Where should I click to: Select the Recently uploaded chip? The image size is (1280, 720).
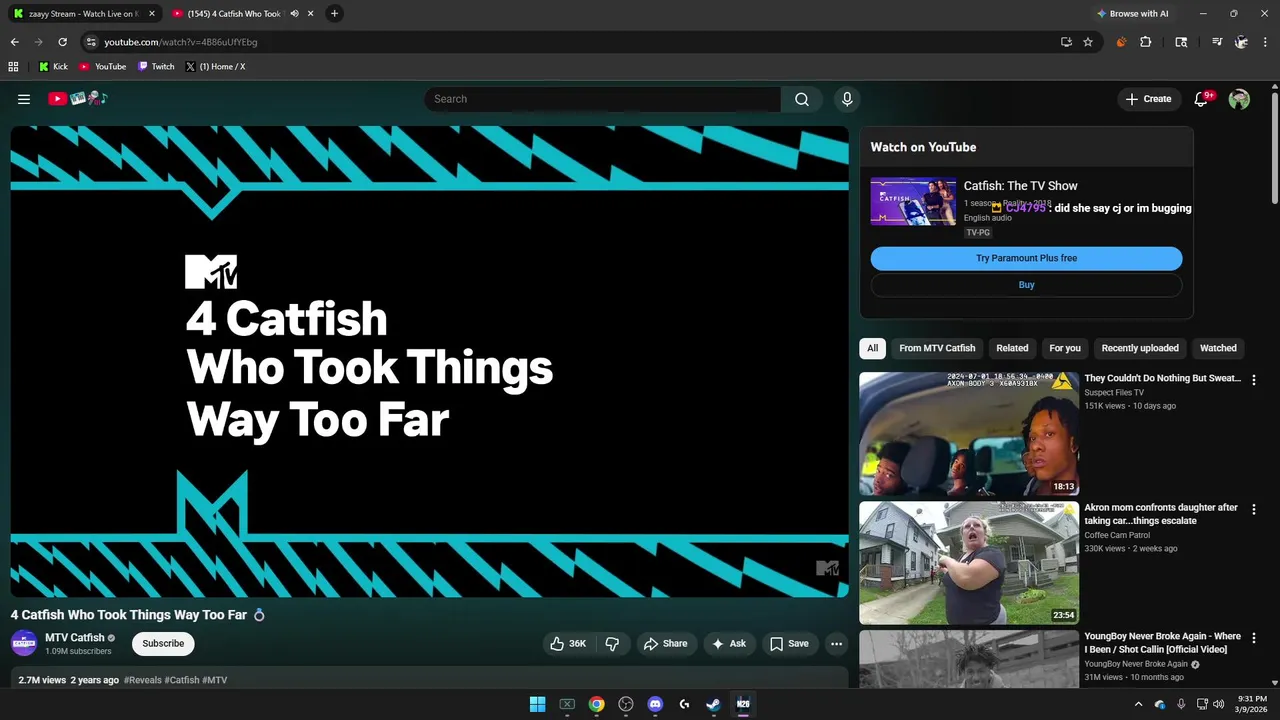click(x=1140, y=348)
